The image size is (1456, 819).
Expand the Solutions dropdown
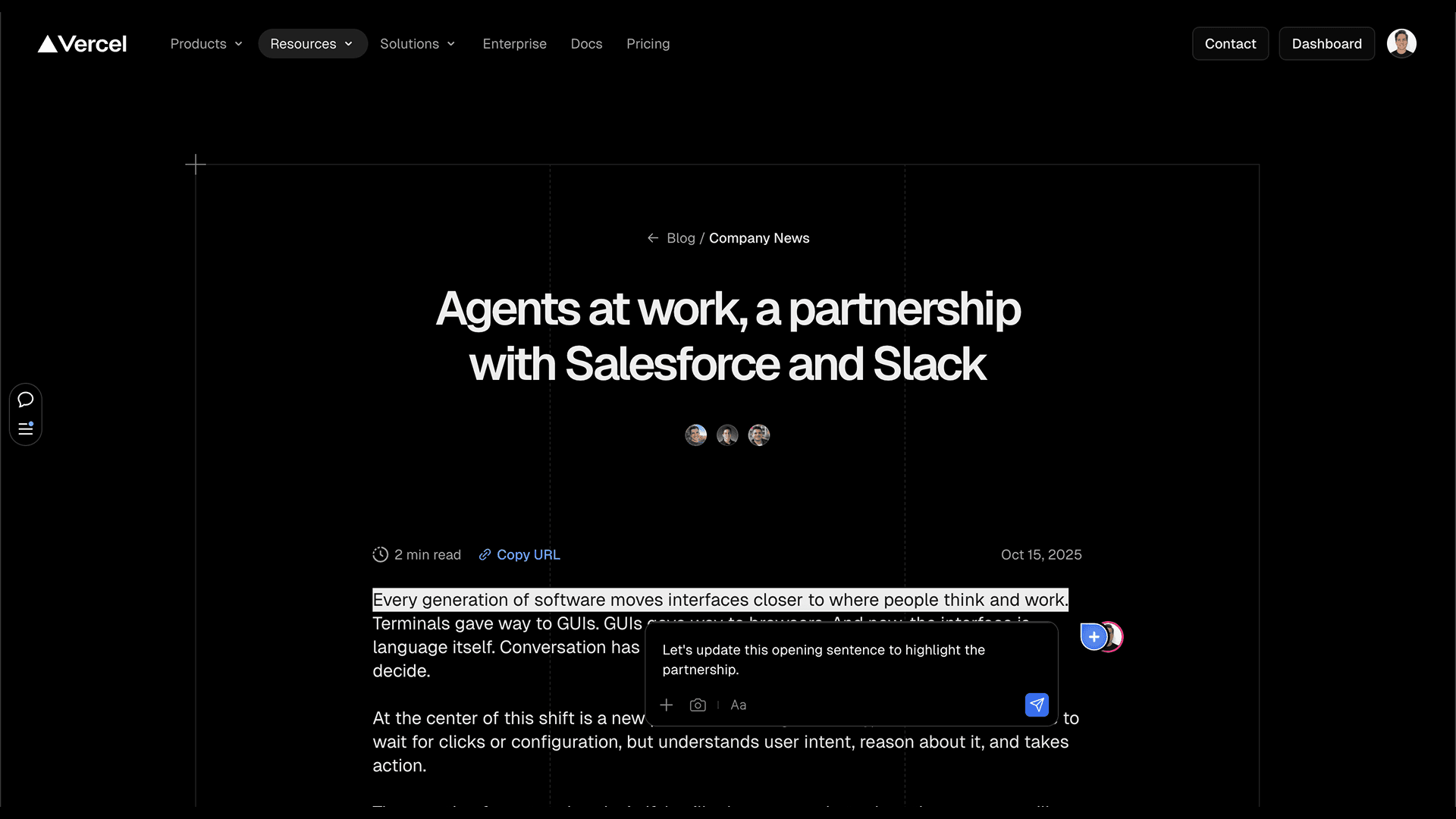click(x=417, y=44)
